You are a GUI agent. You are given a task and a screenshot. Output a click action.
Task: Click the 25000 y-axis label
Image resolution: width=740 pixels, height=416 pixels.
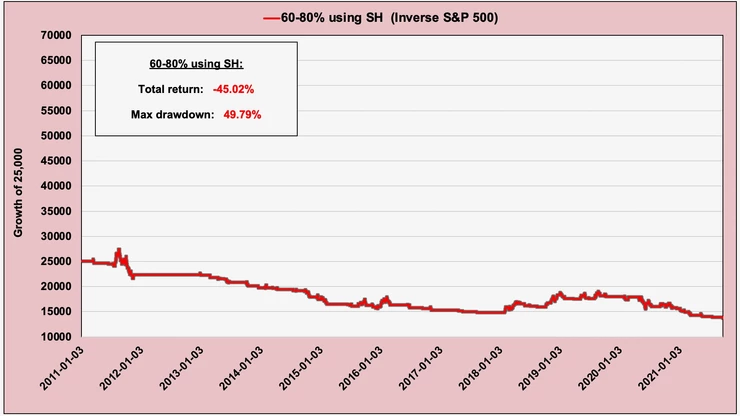click(x=56, y=261)
